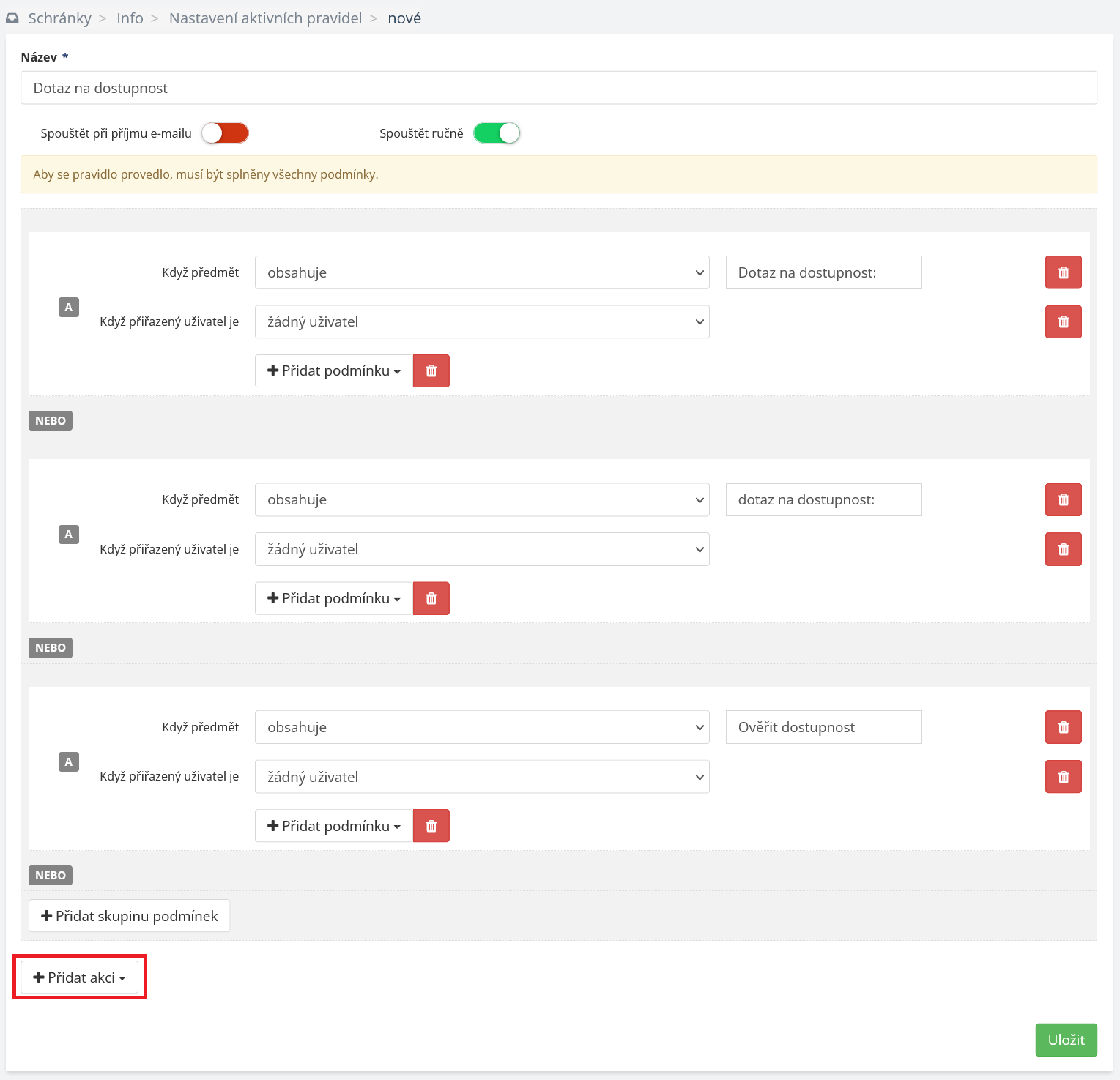
Task: Save the rule with 'Uložit'
Action: coord(1066,1040)
